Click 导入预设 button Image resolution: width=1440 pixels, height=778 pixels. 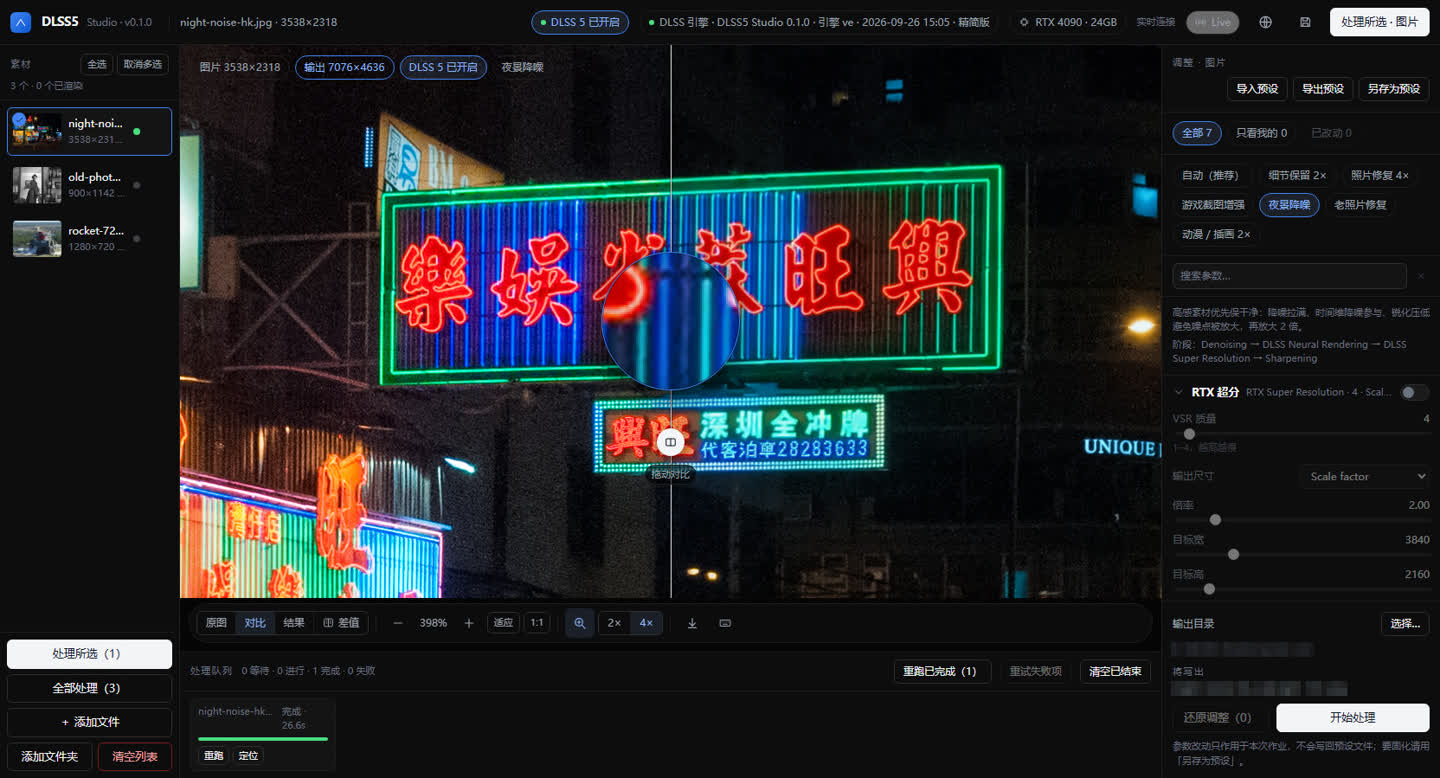point(1257,89)
